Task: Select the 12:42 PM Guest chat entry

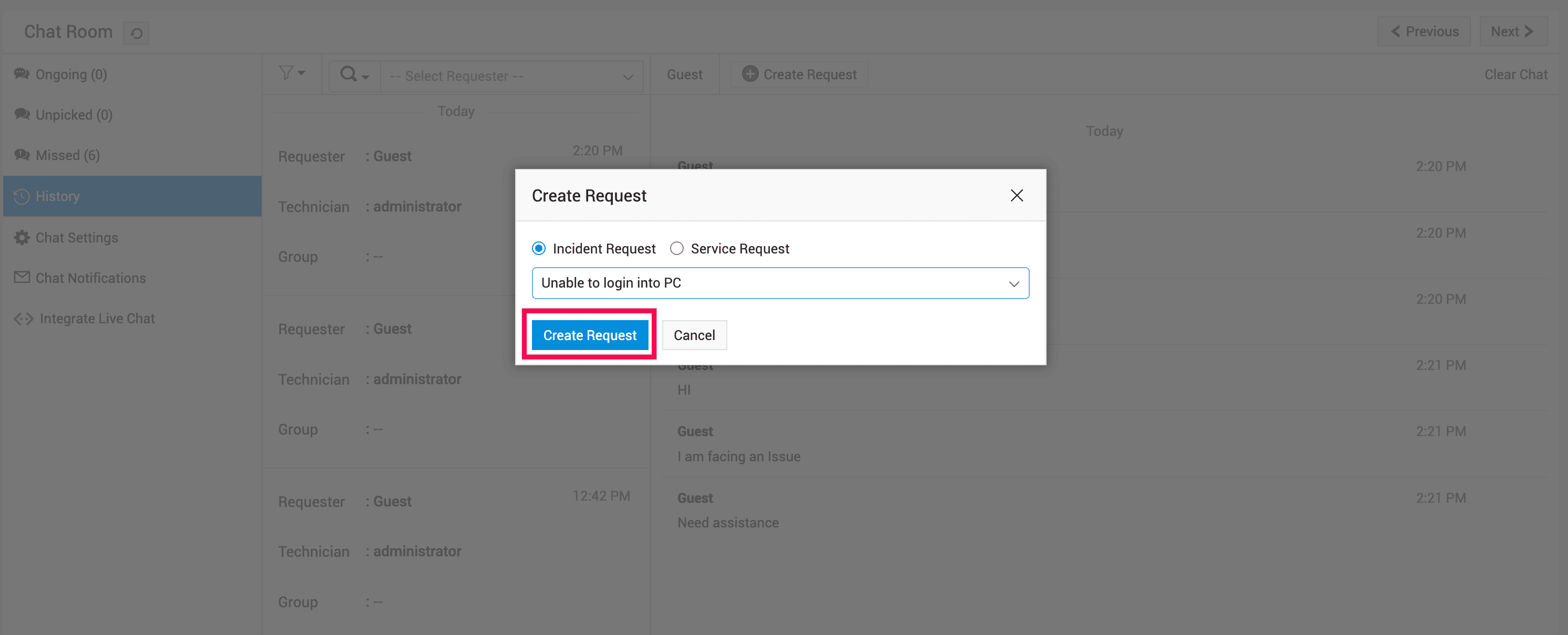Action: tap(456, 551)
